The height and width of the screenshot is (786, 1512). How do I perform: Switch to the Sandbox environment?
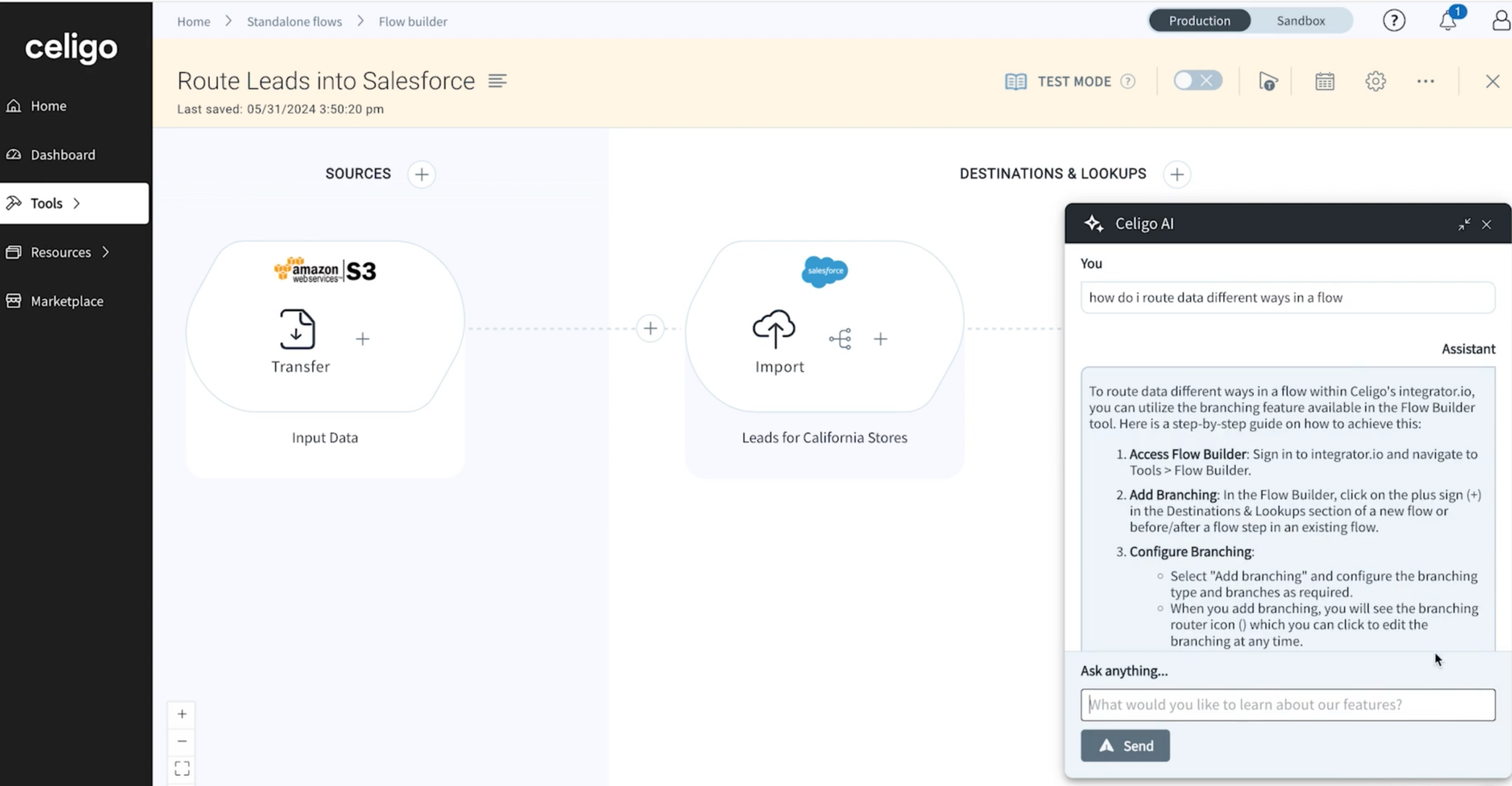coord(1300,20)
